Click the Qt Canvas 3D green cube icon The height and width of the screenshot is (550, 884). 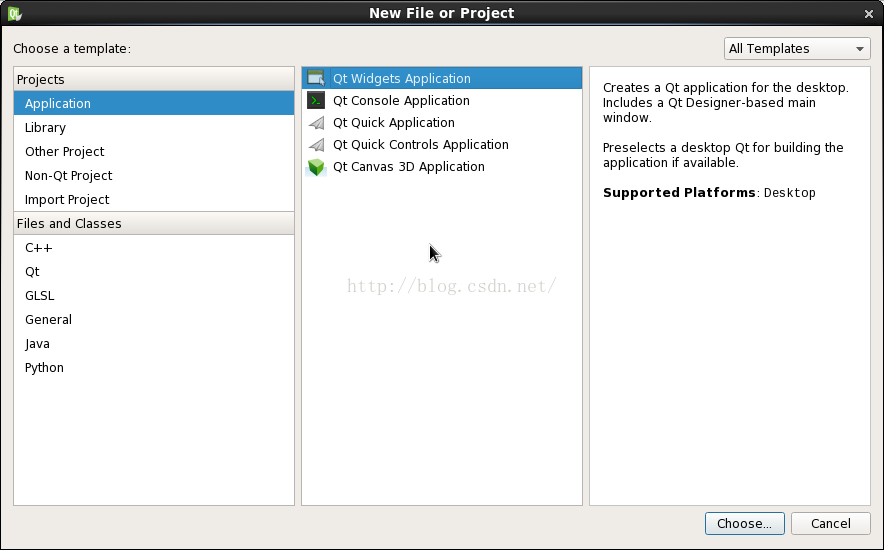click(316, 167)
